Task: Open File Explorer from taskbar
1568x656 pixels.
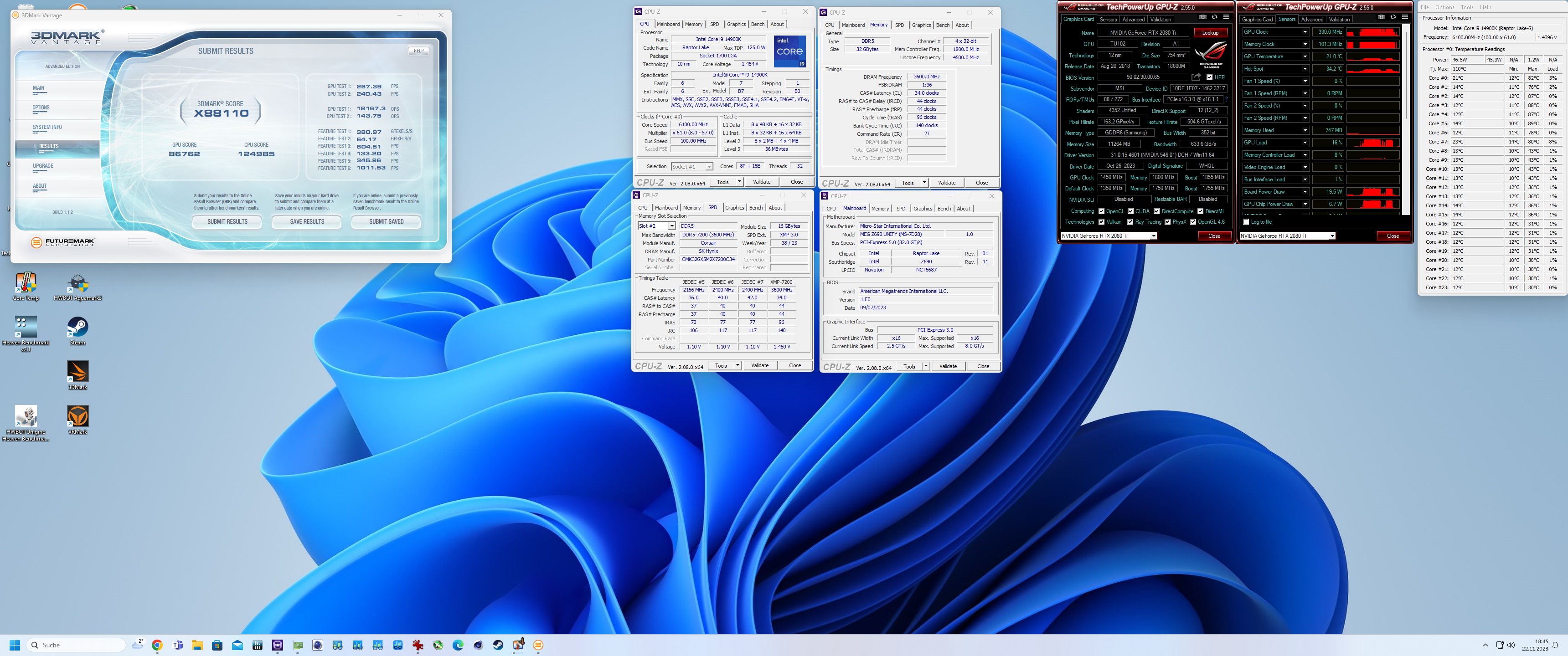Action: (197, 645)
